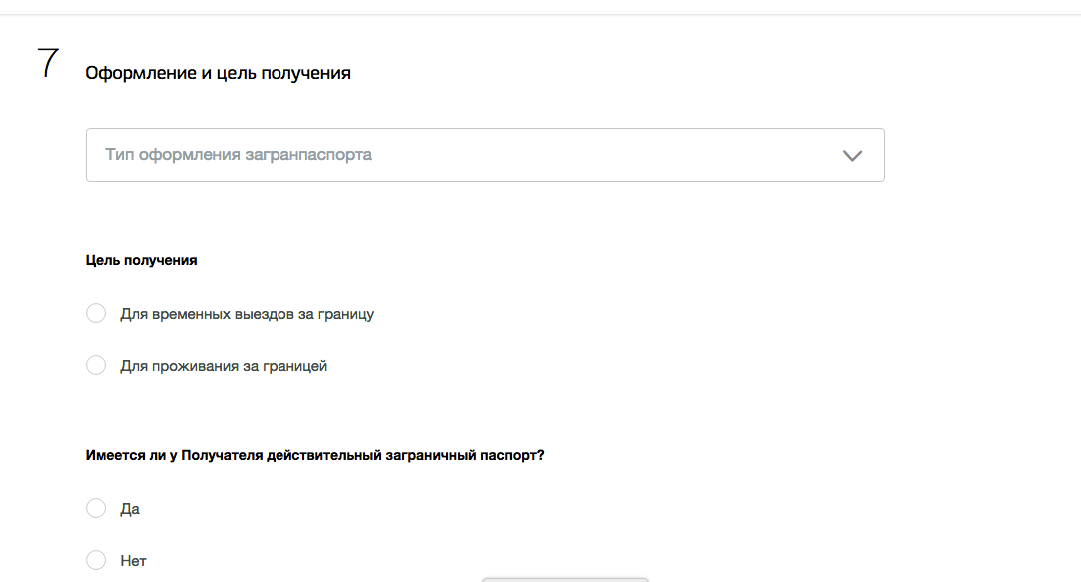Image resolution: width=1081 pixels, height=582 pixels.
Task: Select the "Для временных выездов за границу" radio button
Action: [x=96, y=314]
